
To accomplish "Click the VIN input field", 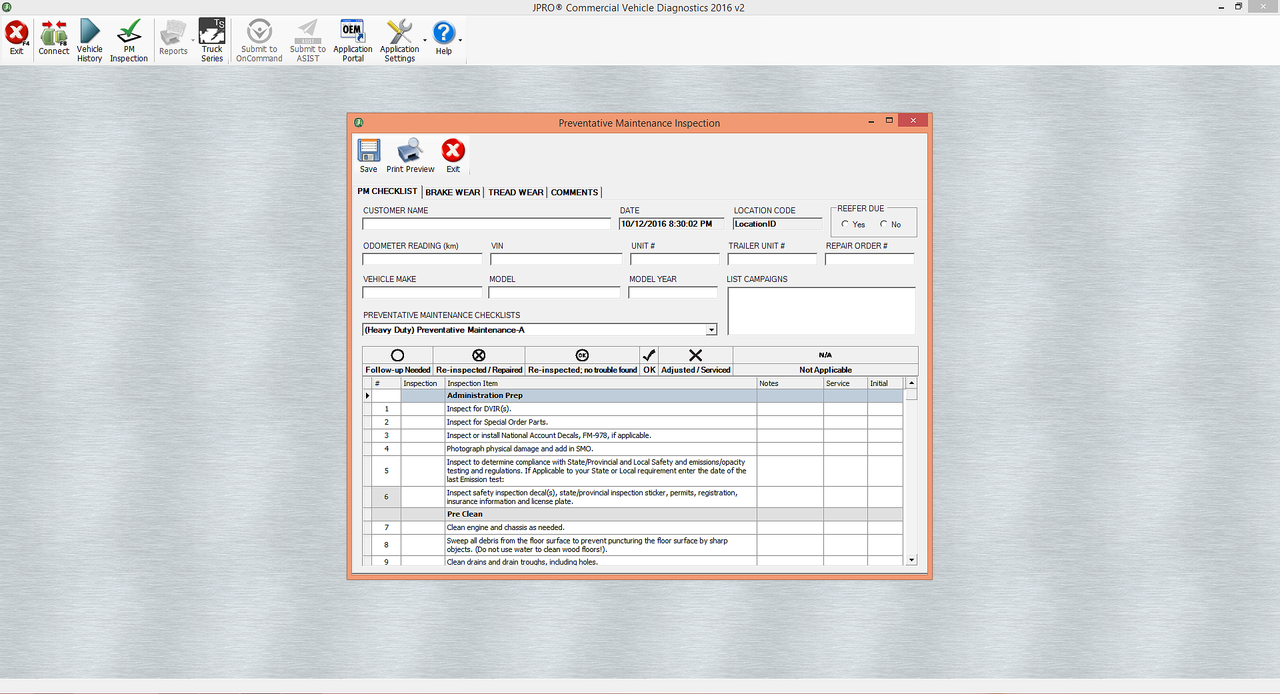I will (556, 259).
